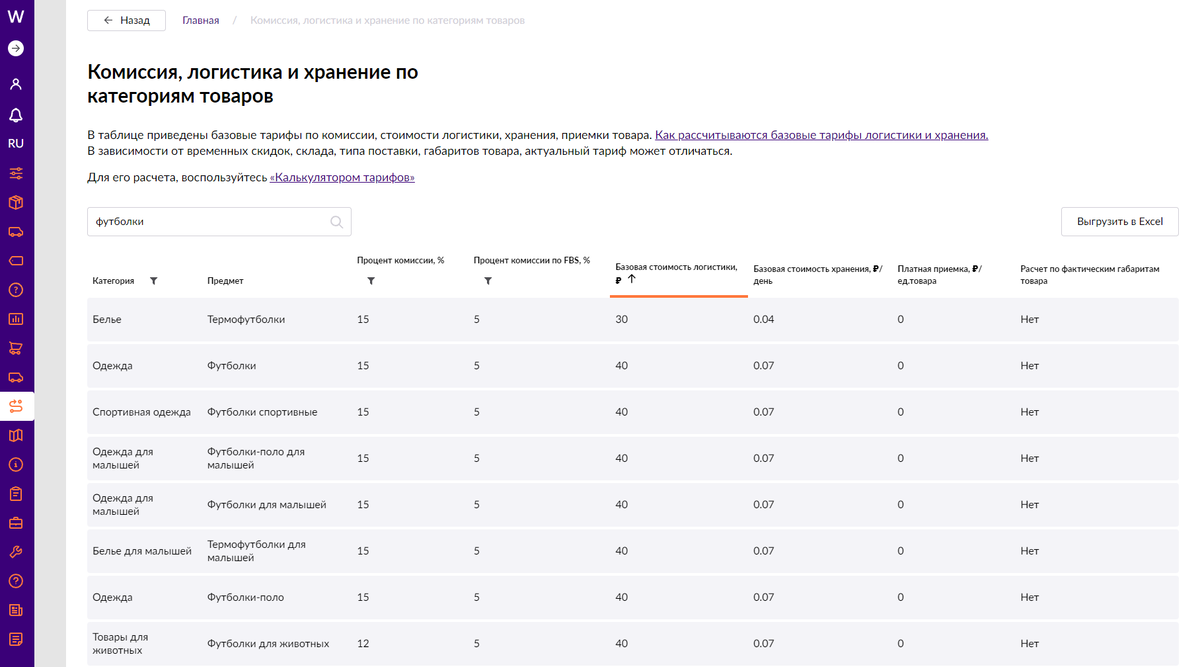Viewport: 1200px width, 667px height.
Task: Click the Назад back button
Action: [126, 20]
